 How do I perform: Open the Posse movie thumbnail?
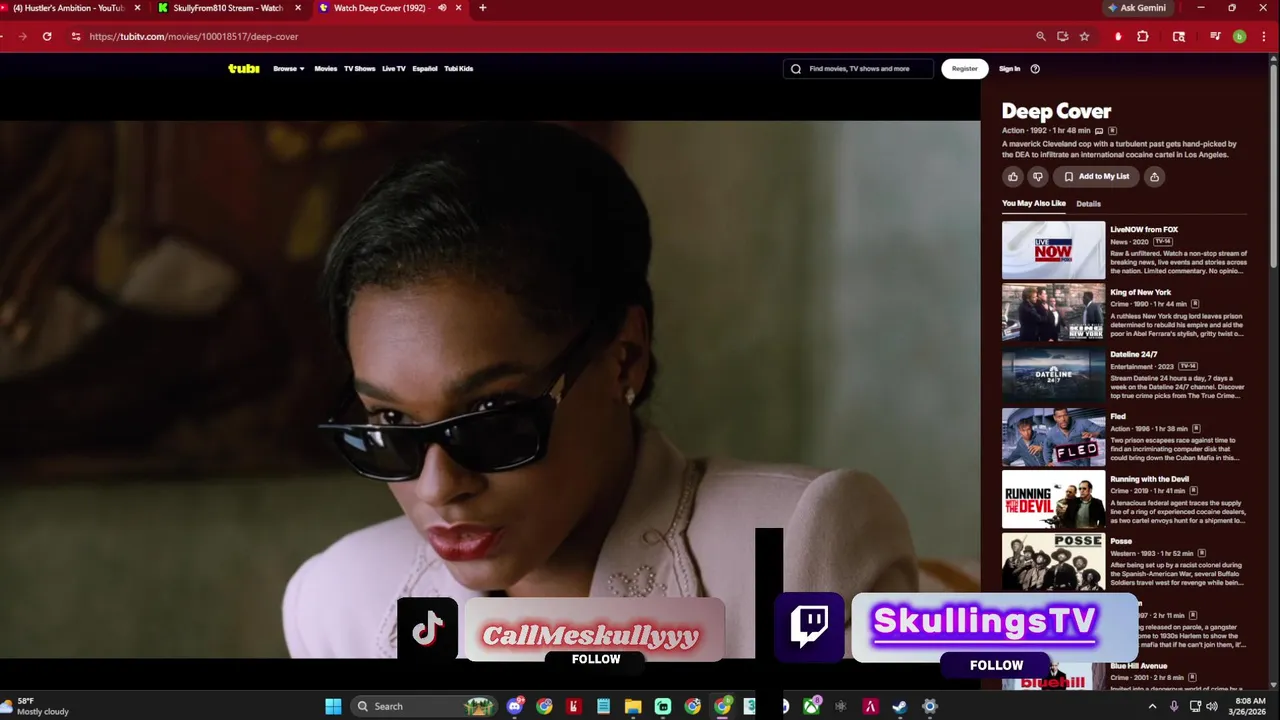coord(1053,562)
